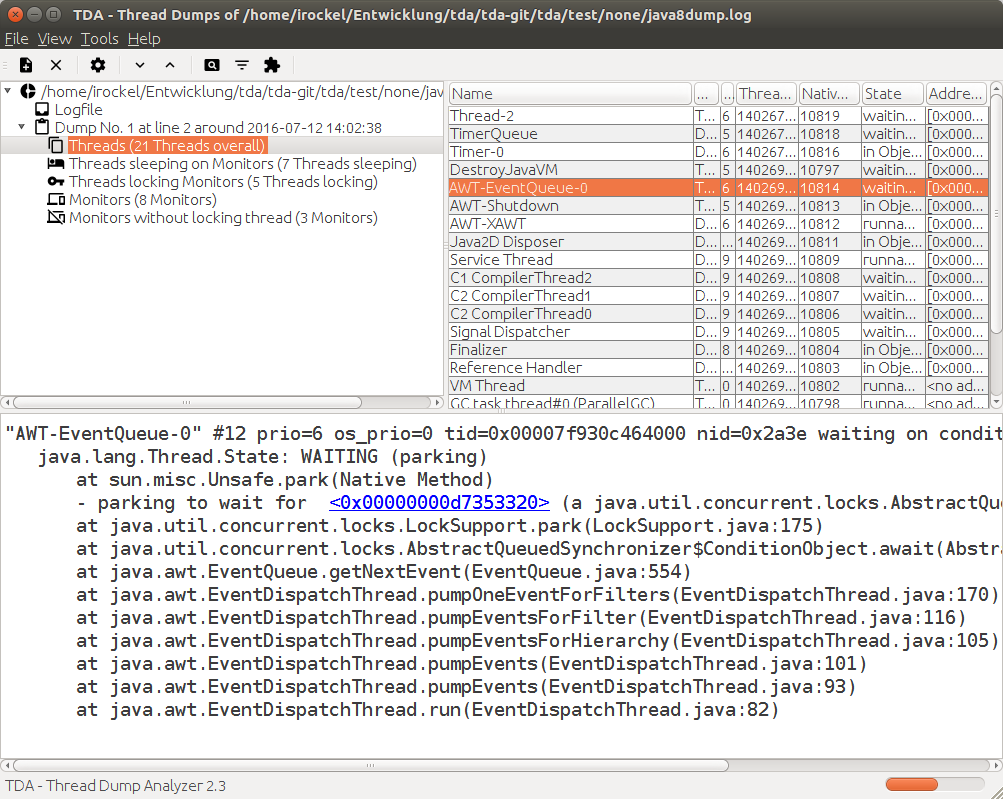Follow the 0x00000000d7353320 monitor link
1003x799 pixels.
(x=439, y=503)
